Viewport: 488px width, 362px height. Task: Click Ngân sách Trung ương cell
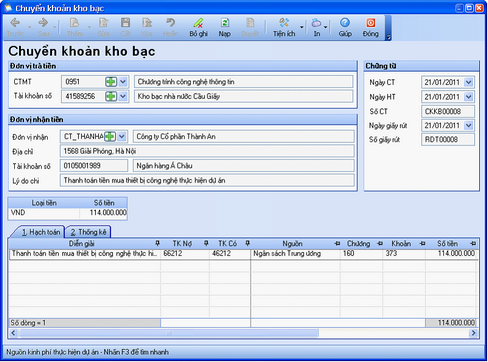point(295,254)
